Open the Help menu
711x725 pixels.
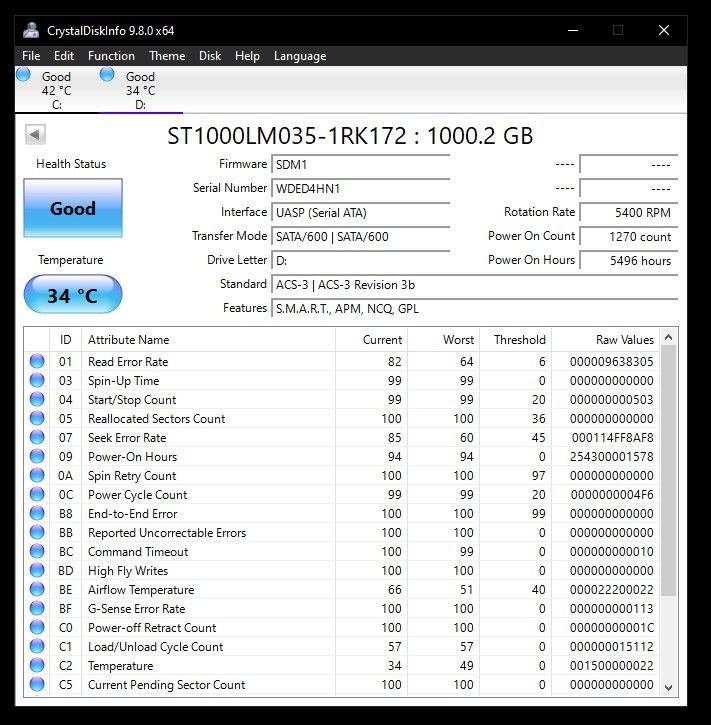(247, 56)
